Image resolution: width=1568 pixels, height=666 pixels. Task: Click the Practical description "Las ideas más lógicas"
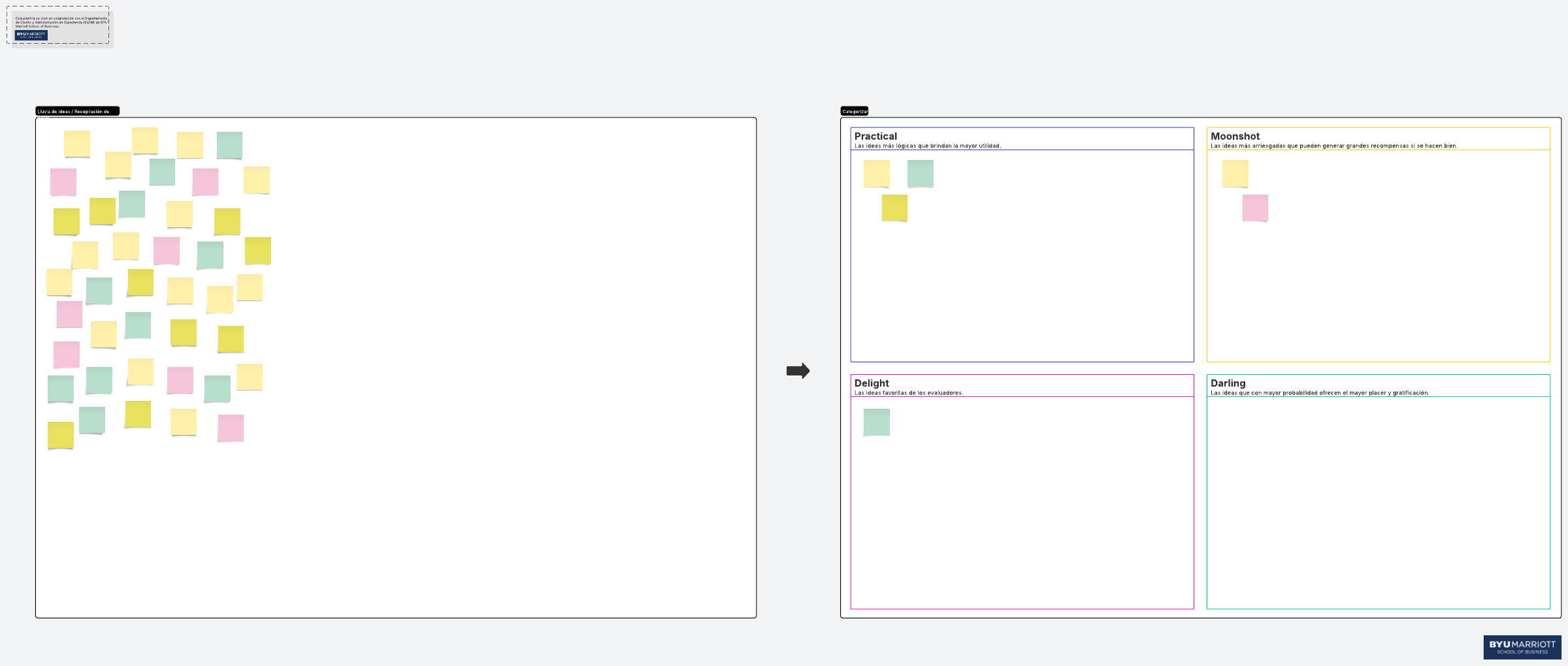927,146
